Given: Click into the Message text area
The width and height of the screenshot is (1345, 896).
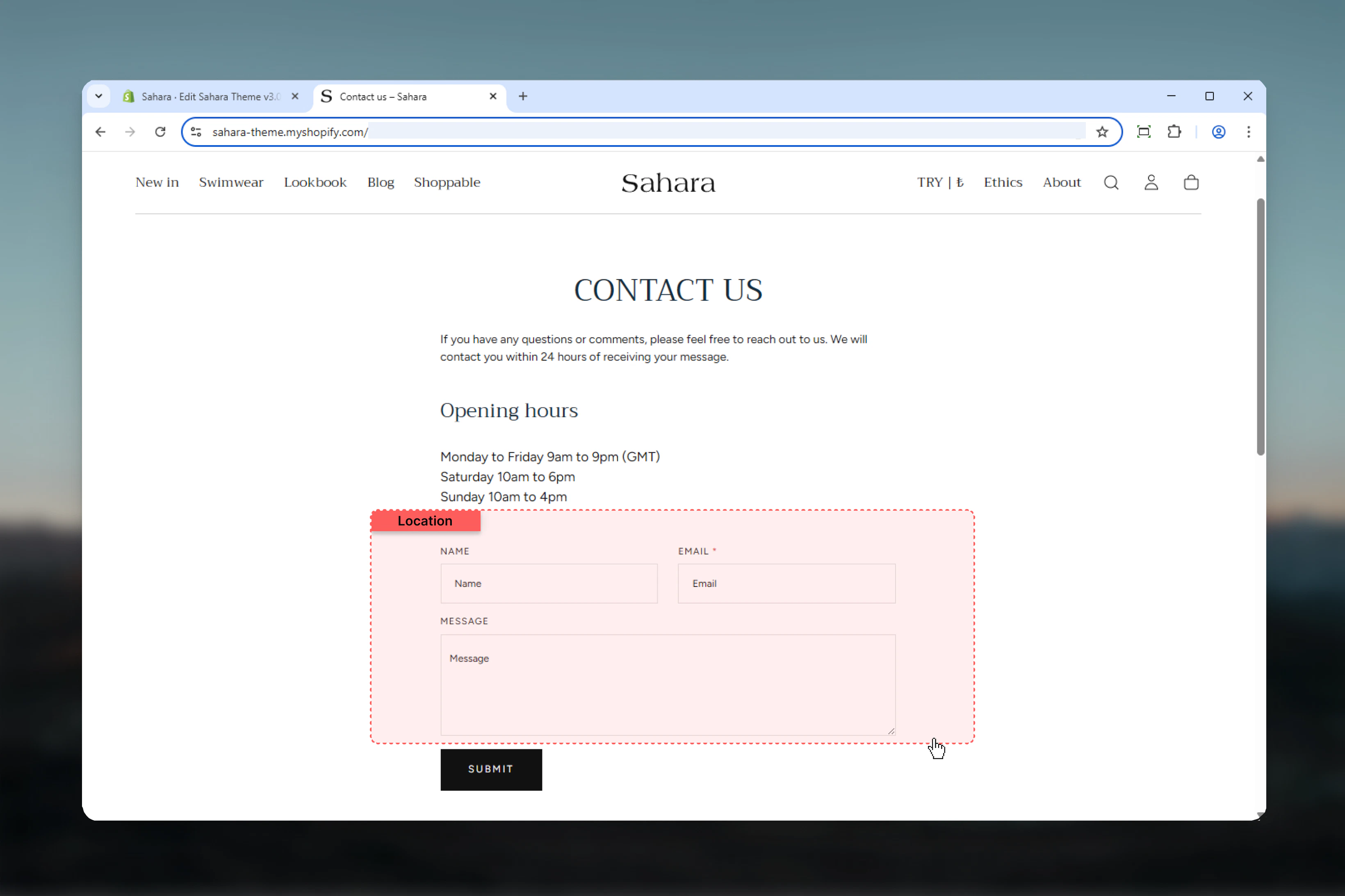Looking at the screenshot, I should point(668,685).
